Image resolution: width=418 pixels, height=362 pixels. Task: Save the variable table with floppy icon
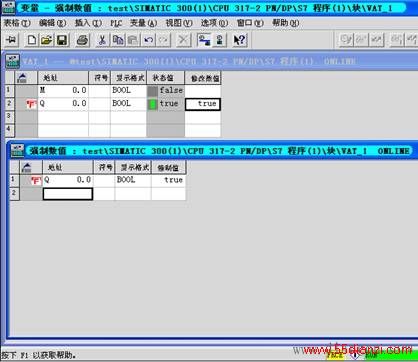click(x=62, y=40)
